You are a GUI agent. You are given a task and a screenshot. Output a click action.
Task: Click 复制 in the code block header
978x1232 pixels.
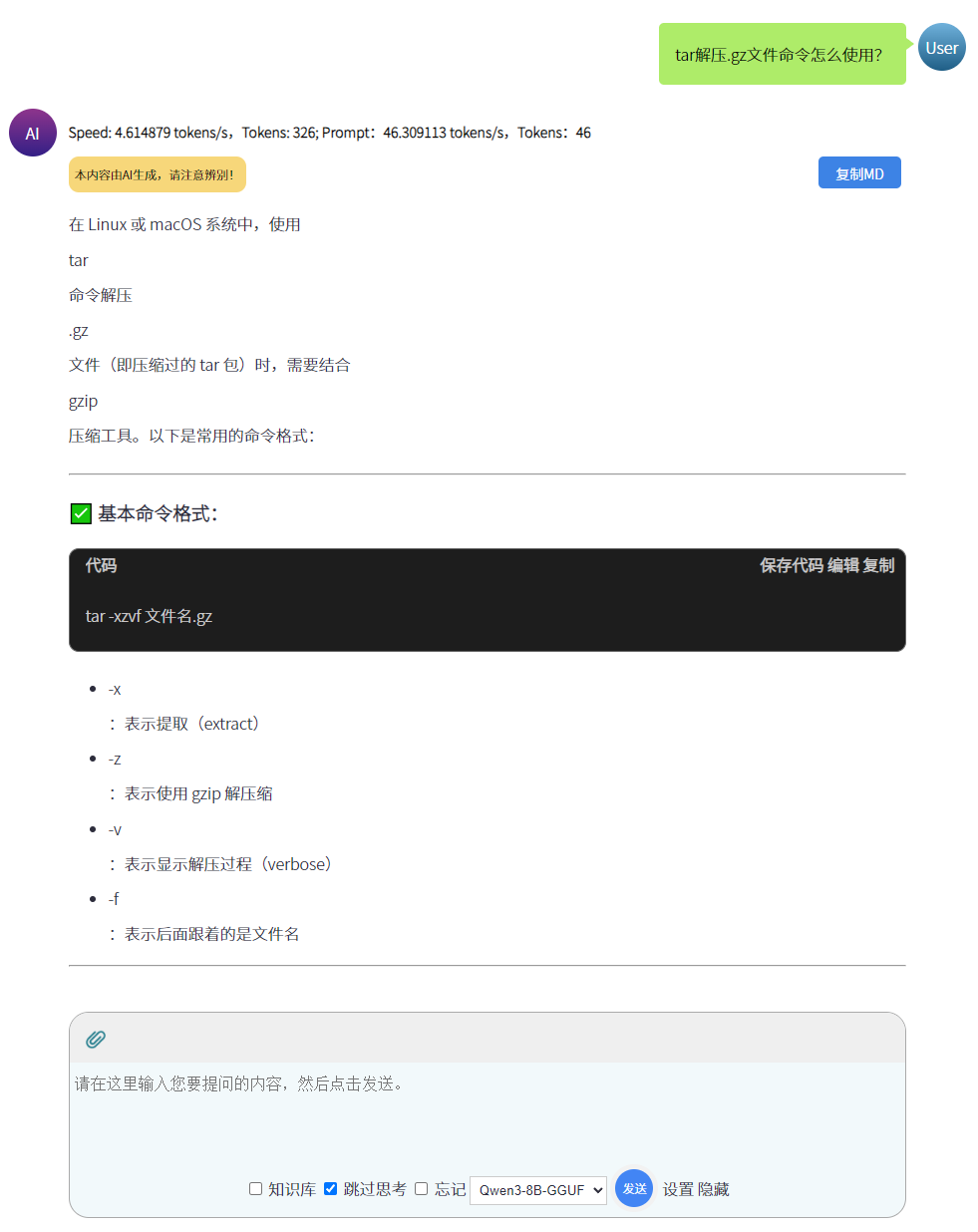pos(878,565)
